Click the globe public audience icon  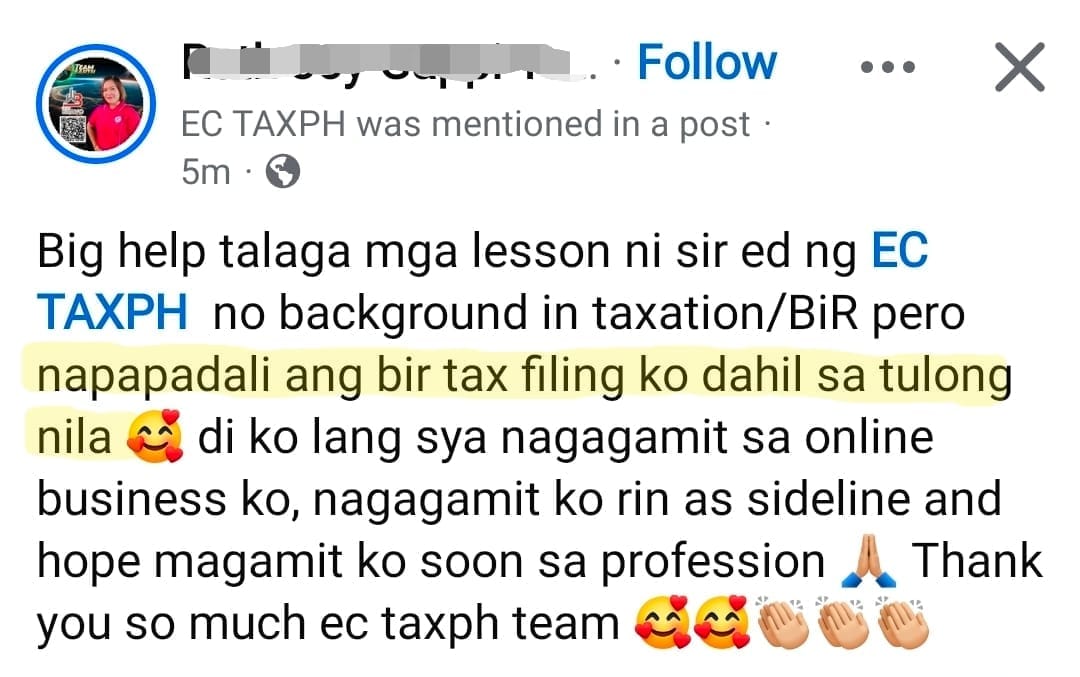pyautogui.click(x=283, y=171)
